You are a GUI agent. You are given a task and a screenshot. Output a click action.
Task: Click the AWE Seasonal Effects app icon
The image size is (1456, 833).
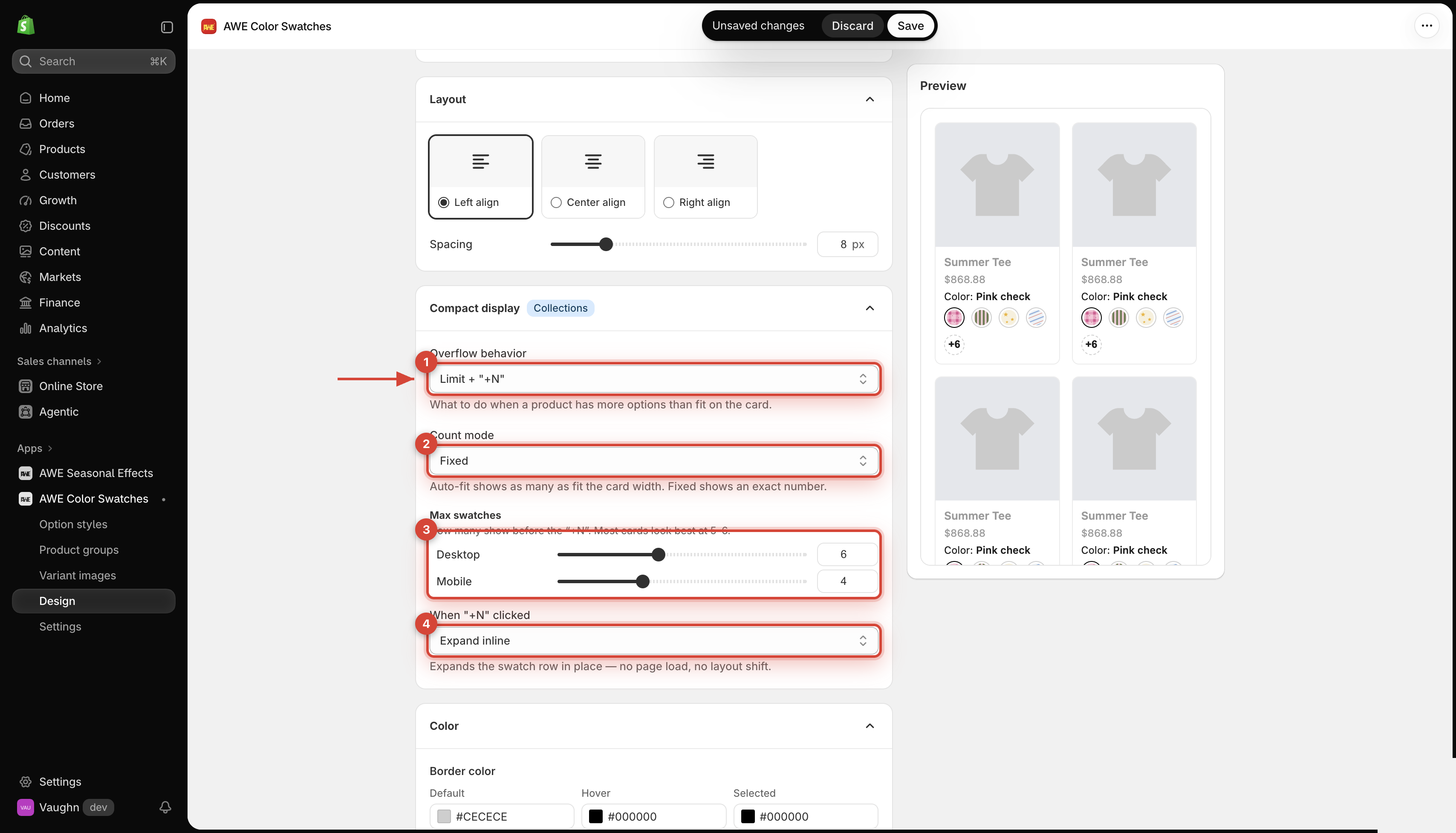coord(25,473)
